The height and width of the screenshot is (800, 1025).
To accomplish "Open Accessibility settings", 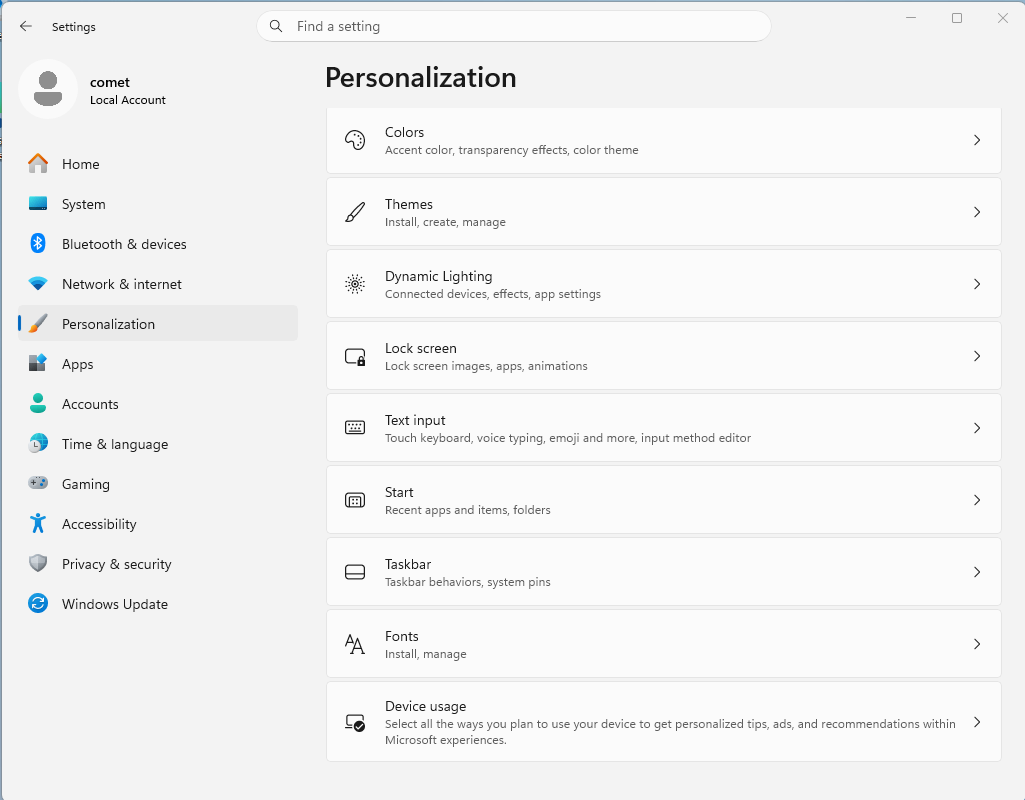I will (x=158, y=524).
